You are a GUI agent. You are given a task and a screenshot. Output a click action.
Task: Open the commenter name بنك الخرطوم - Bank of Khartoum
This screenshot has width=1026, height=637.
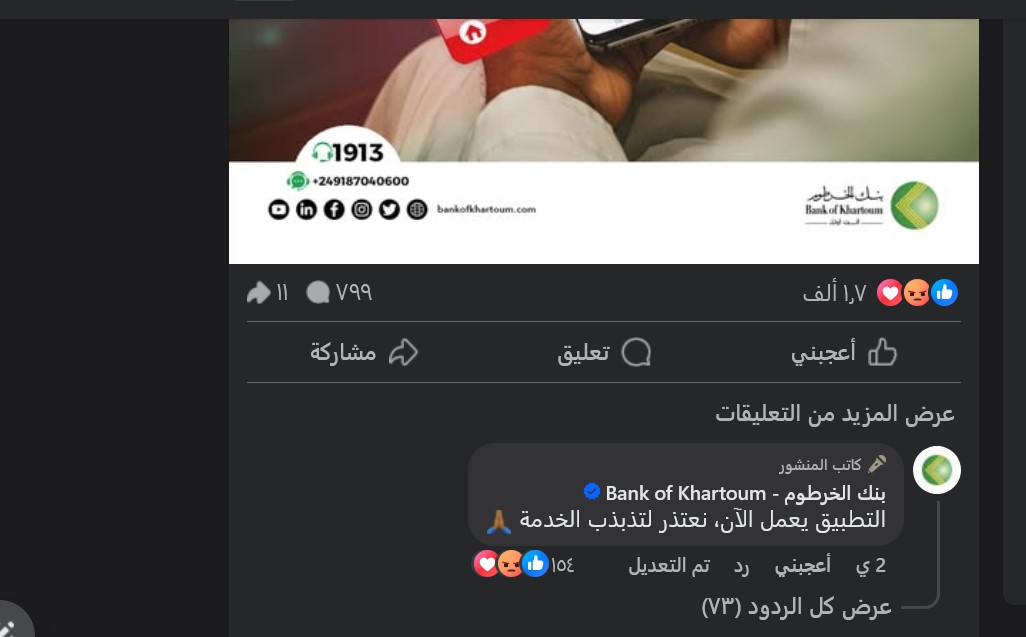point(745,492)
